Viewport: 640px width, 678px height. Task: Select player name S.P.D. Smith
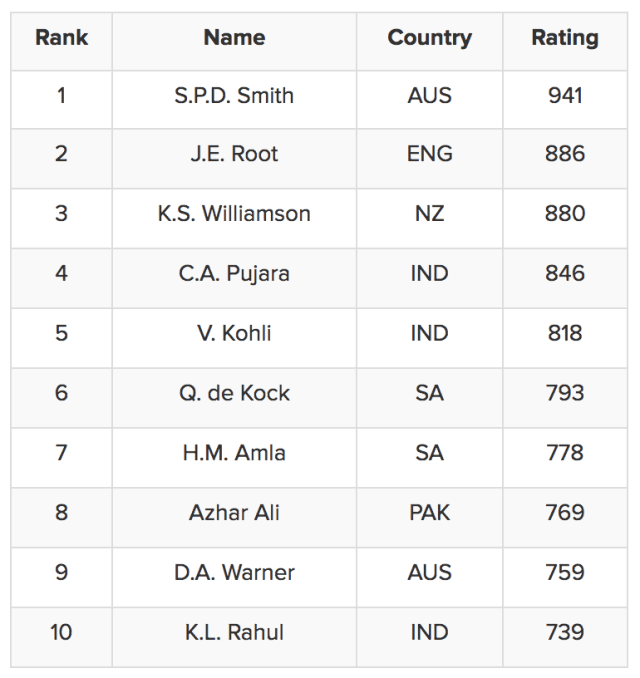click(x=234, y=96)
